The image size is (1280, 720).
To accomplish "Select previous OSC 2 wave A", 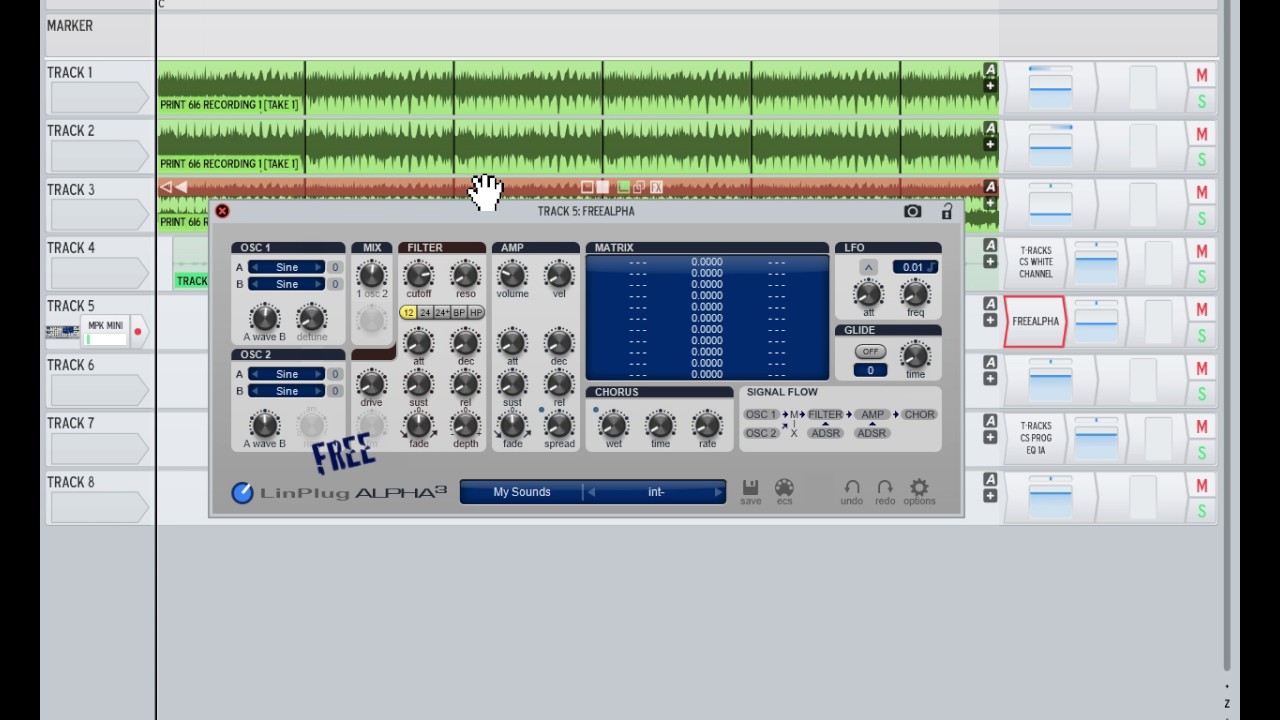I will click(255, 374).
